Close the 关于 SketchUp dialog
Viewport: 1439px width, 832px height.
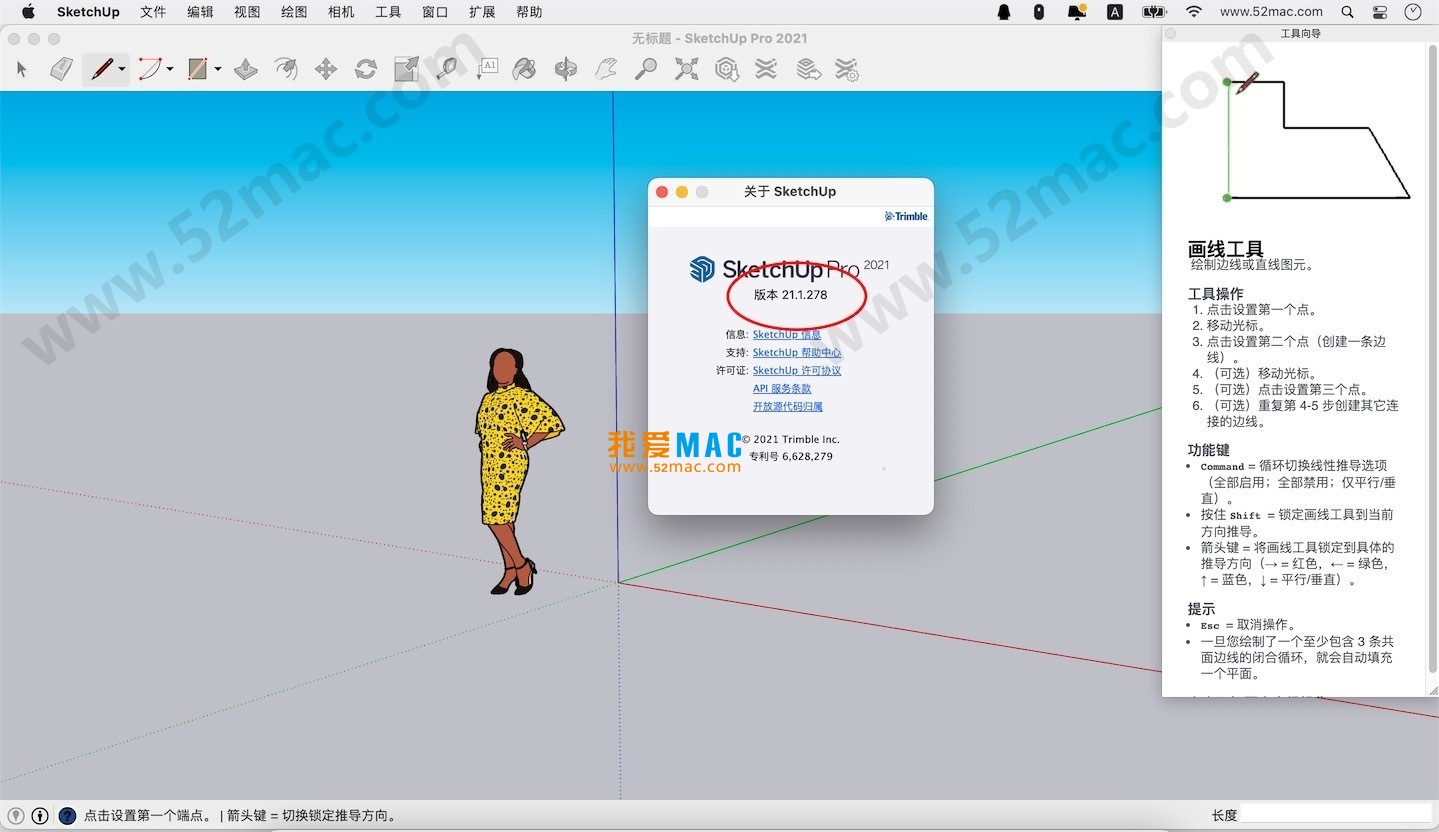click(662, 192)
